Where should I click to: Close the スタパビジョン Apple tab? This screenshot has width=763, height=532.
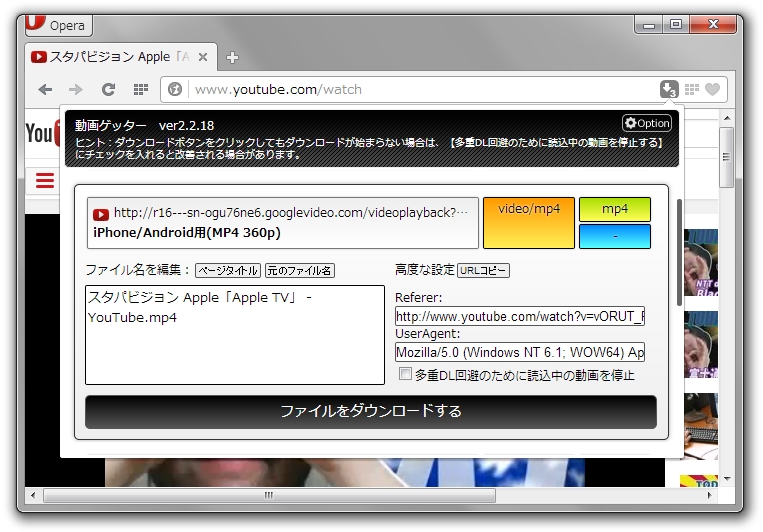203,57
